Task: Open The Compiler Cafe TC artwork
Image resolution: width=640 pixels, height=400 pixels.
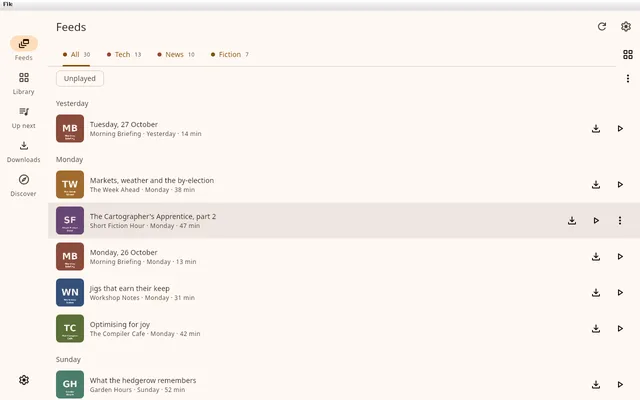Action: click(x=70, y=329)
